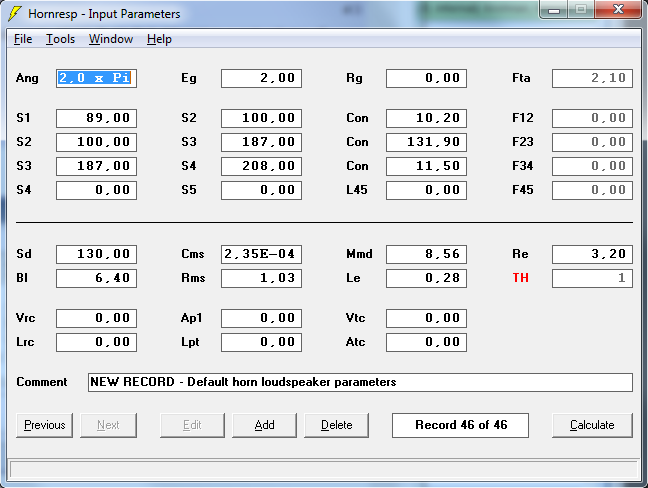The height and width of the screenshot is (488, 648).
Task: Select the S1 field with 89,00
Action: (96, 118)
